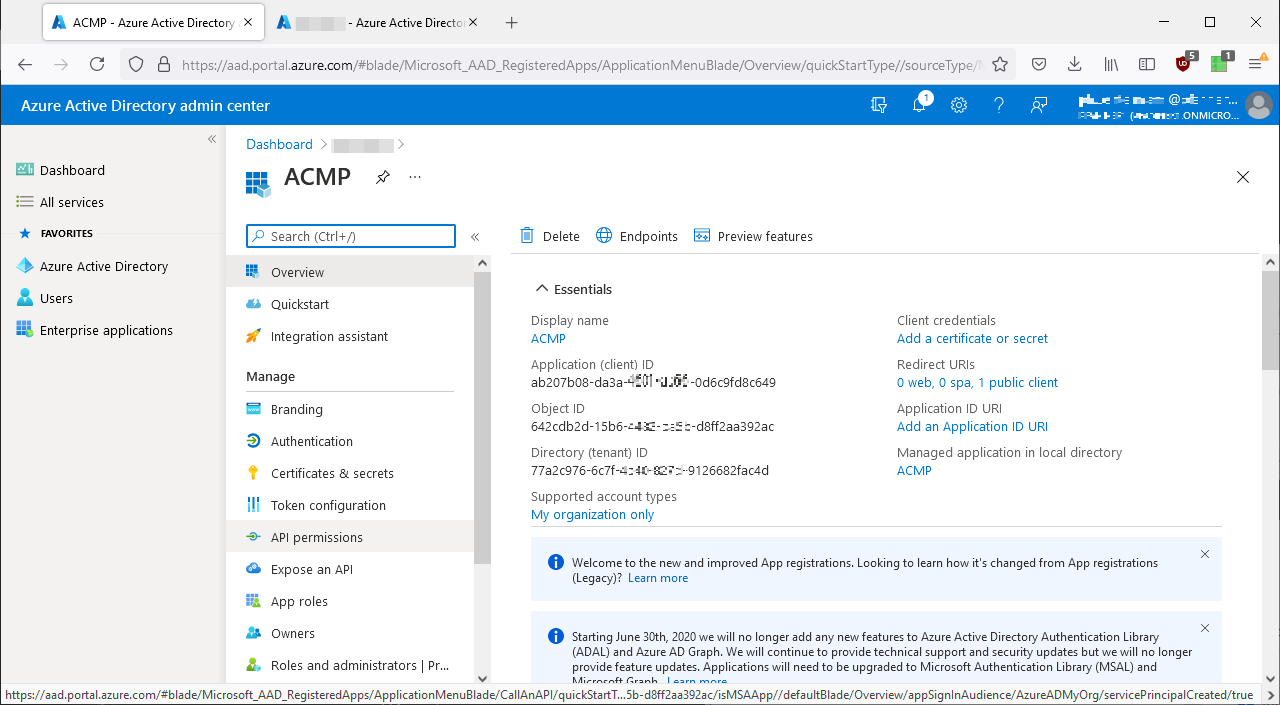Click My organization only under Supported account types
Screen dimensions: 1280x705
coord(592,514)
